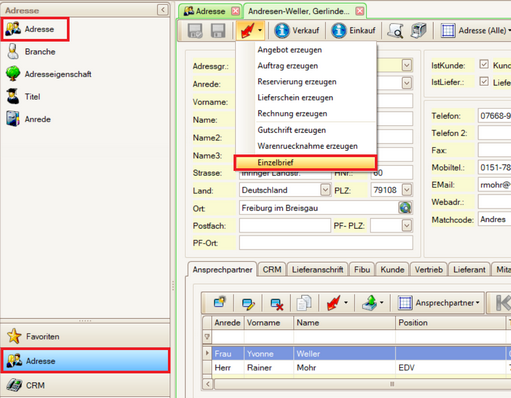This screenshot has width=511, height=398.
Task: Choose Lieferschein erzeugen
Action: pos(295,98)
